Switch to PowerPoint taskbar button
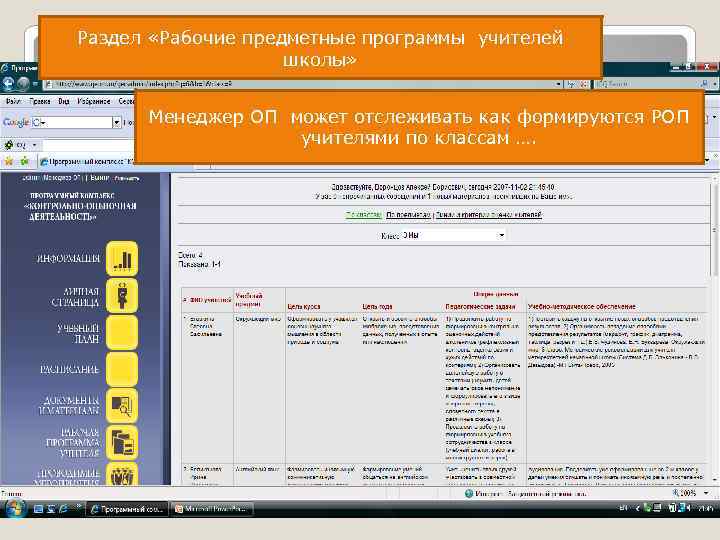 (x=212, y=509)
